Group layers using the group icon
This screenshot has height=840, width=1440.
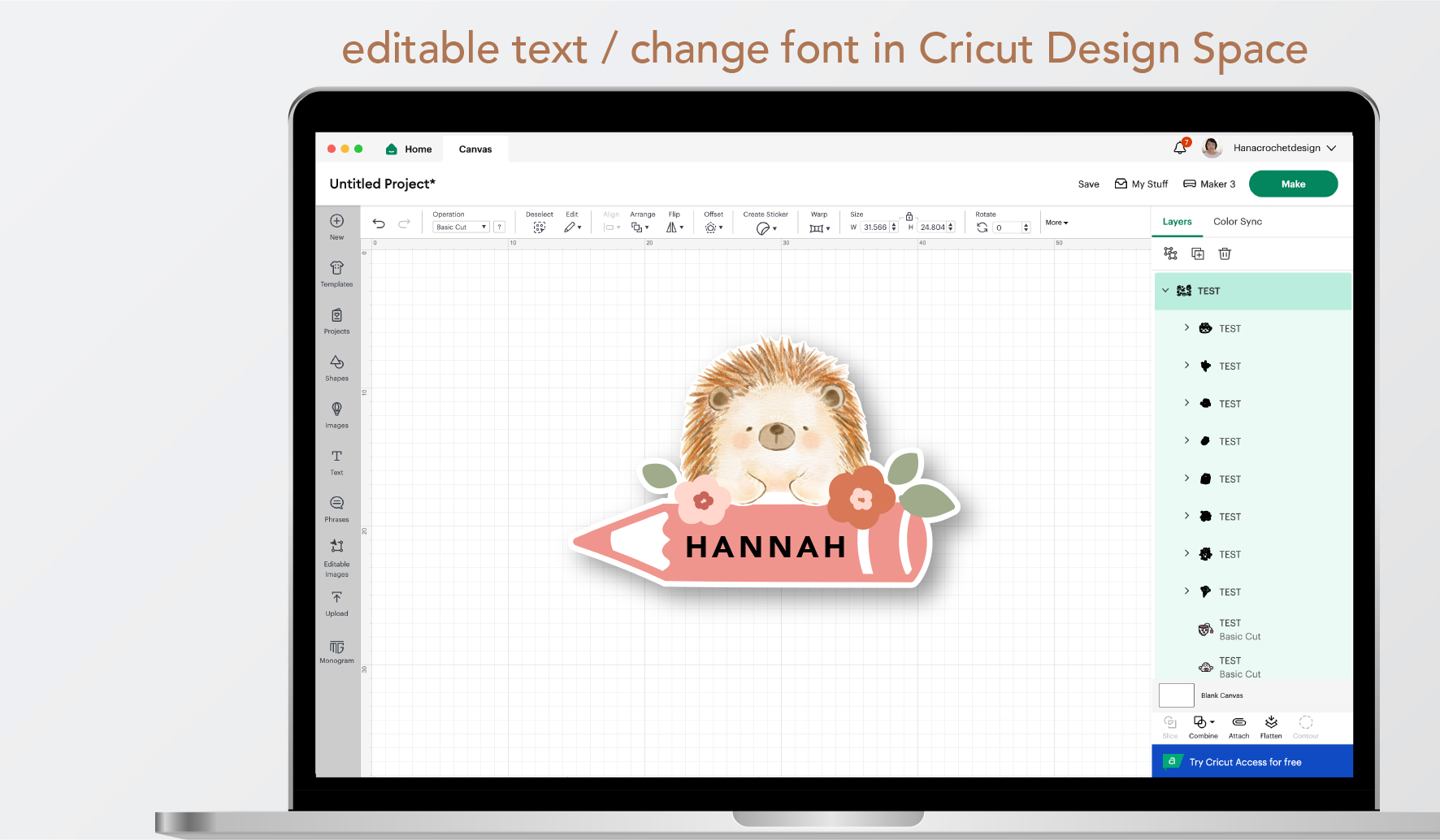pyautogui.click(x=1170, y=253)
